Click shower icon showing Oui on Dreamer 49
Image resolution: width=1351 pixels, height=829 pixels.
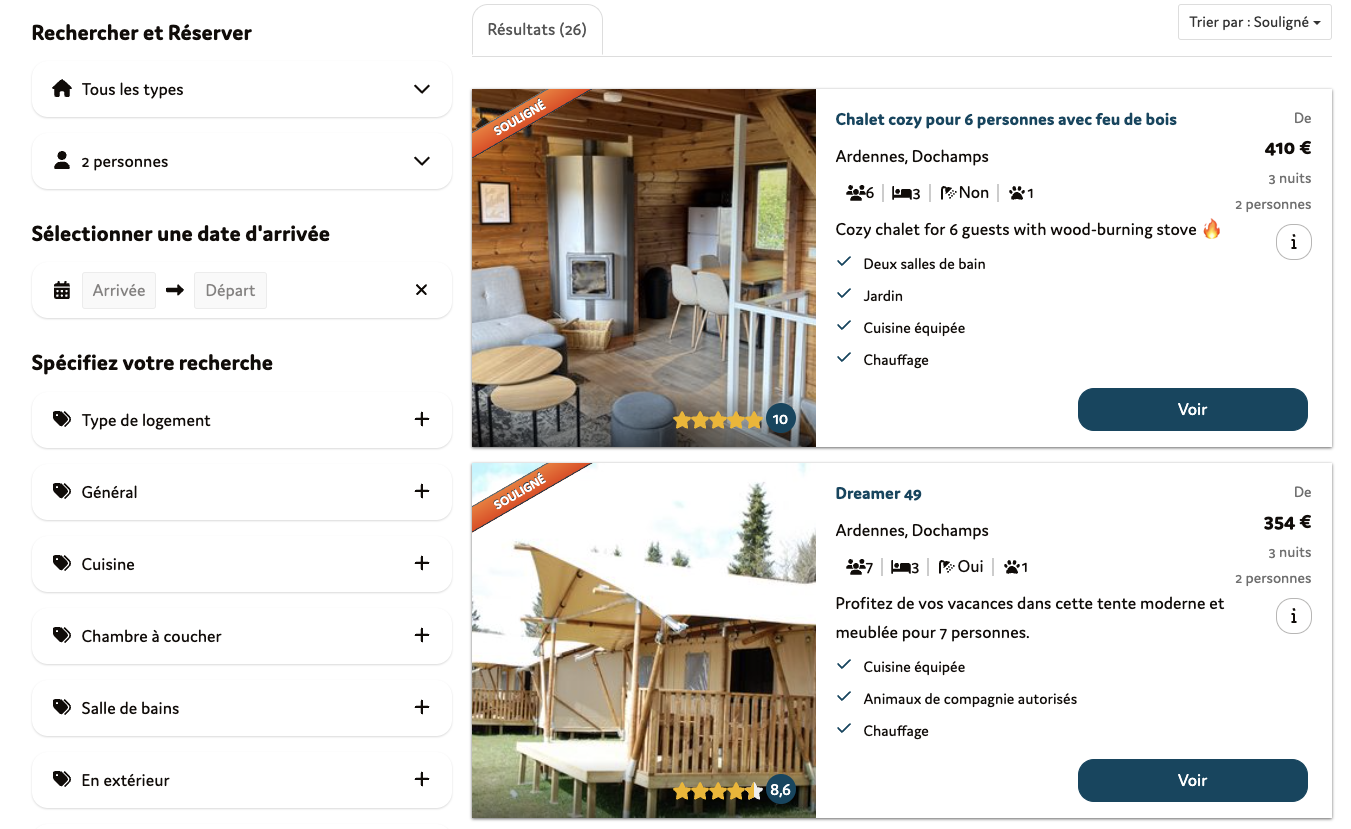(948, 567)
